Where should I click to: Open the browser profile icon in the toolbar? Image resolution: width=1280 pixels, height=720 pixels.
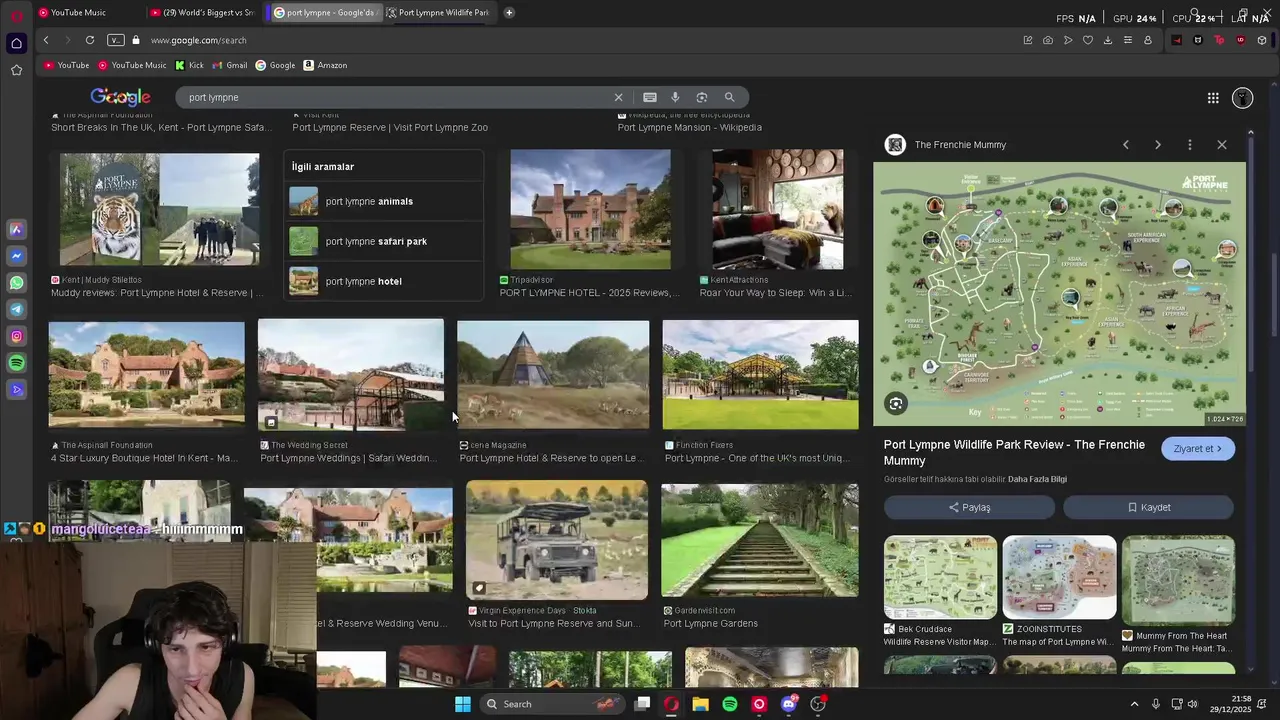click(x=1147, y=40)
